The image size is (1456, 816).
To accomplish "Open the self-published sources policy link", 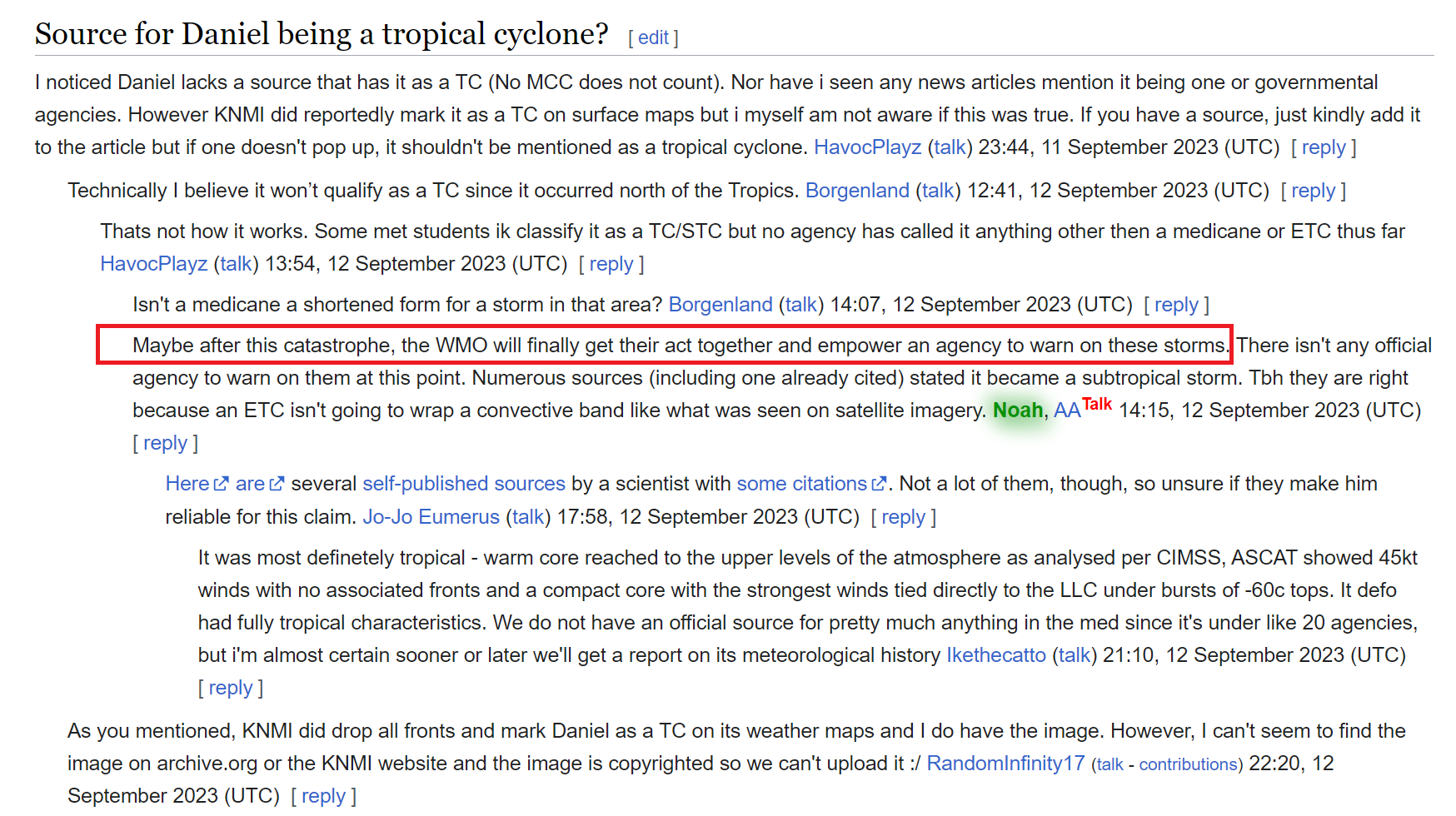I will [x=463, y=484].
